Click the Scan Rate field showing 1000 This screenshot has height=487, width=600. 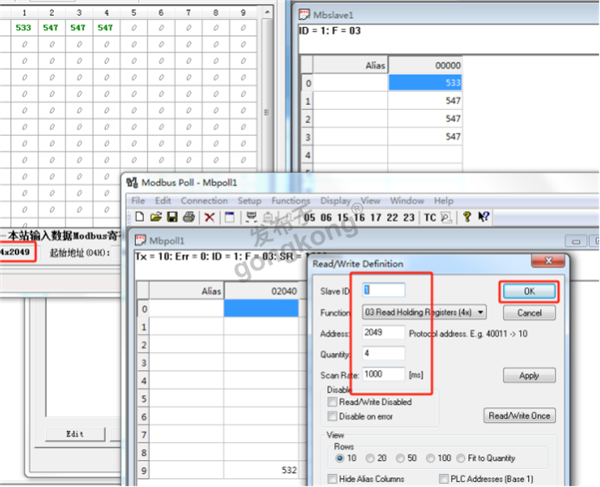click(x=383, y=374)
